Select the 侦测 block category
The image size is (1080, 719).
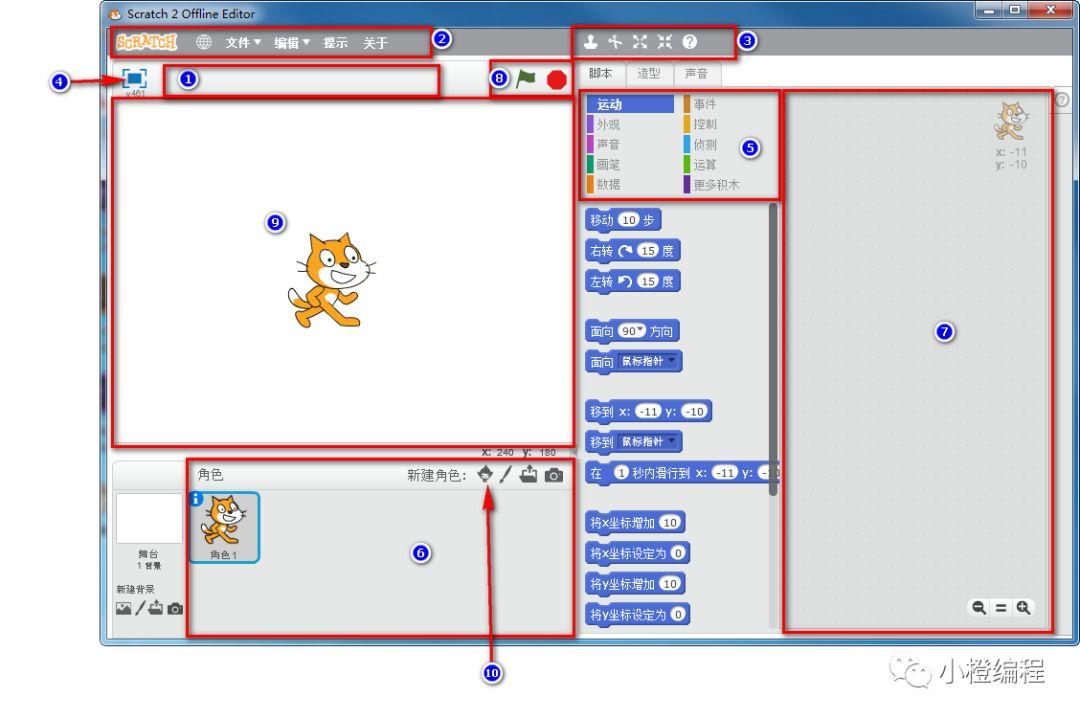pos(727,145)
